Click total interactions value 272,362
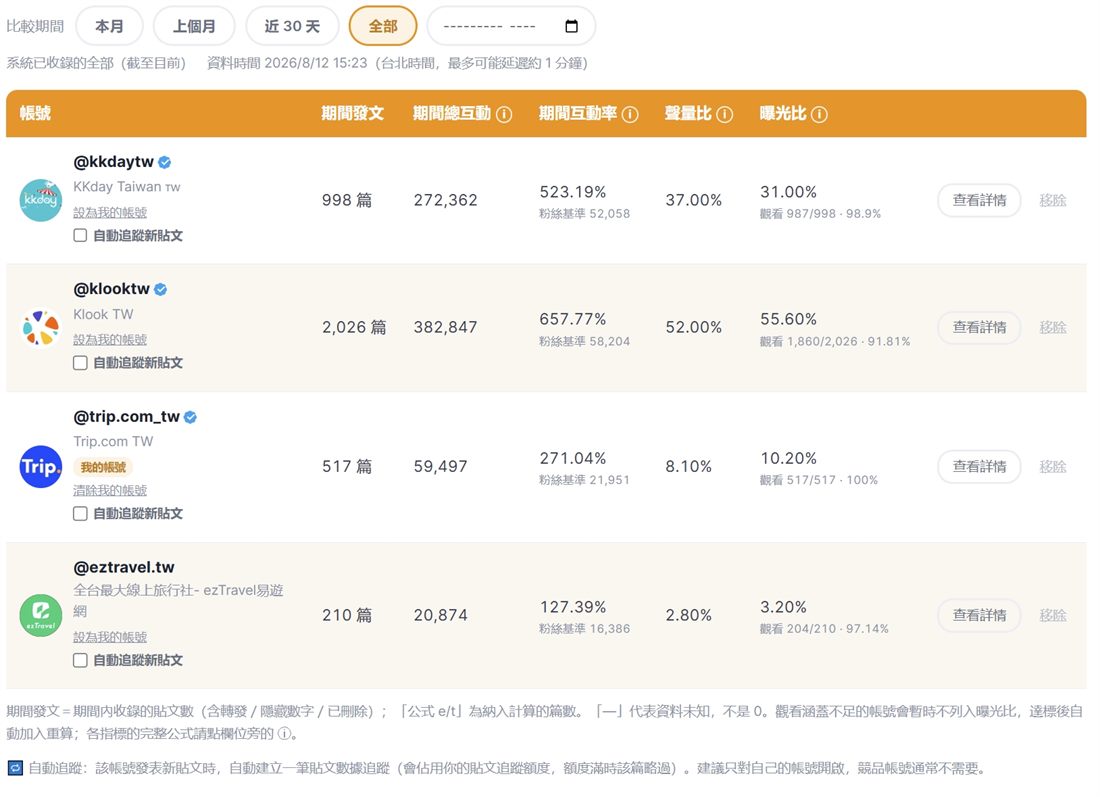Viewport: 1100px width, 797px height. [445, 200]
